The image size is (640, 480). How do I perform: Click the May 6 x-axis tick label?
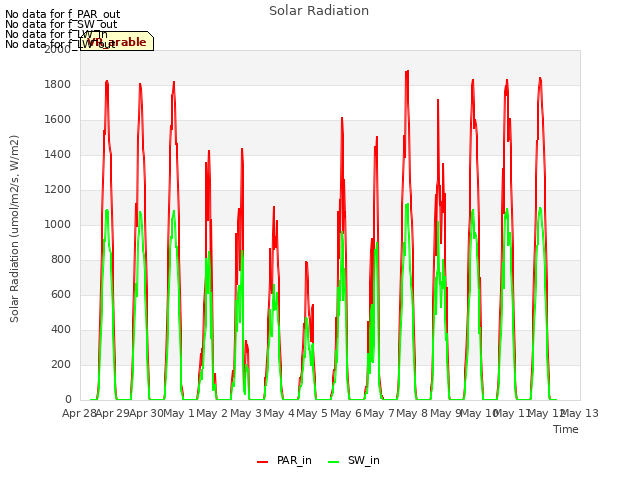[x=346, y=413]
